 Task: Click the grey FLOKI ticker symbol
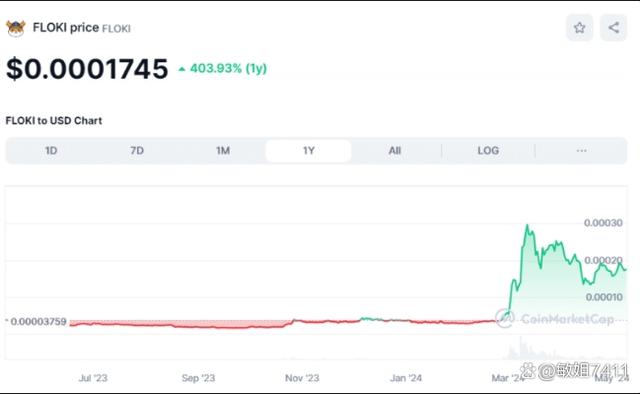tap(116, 29)
